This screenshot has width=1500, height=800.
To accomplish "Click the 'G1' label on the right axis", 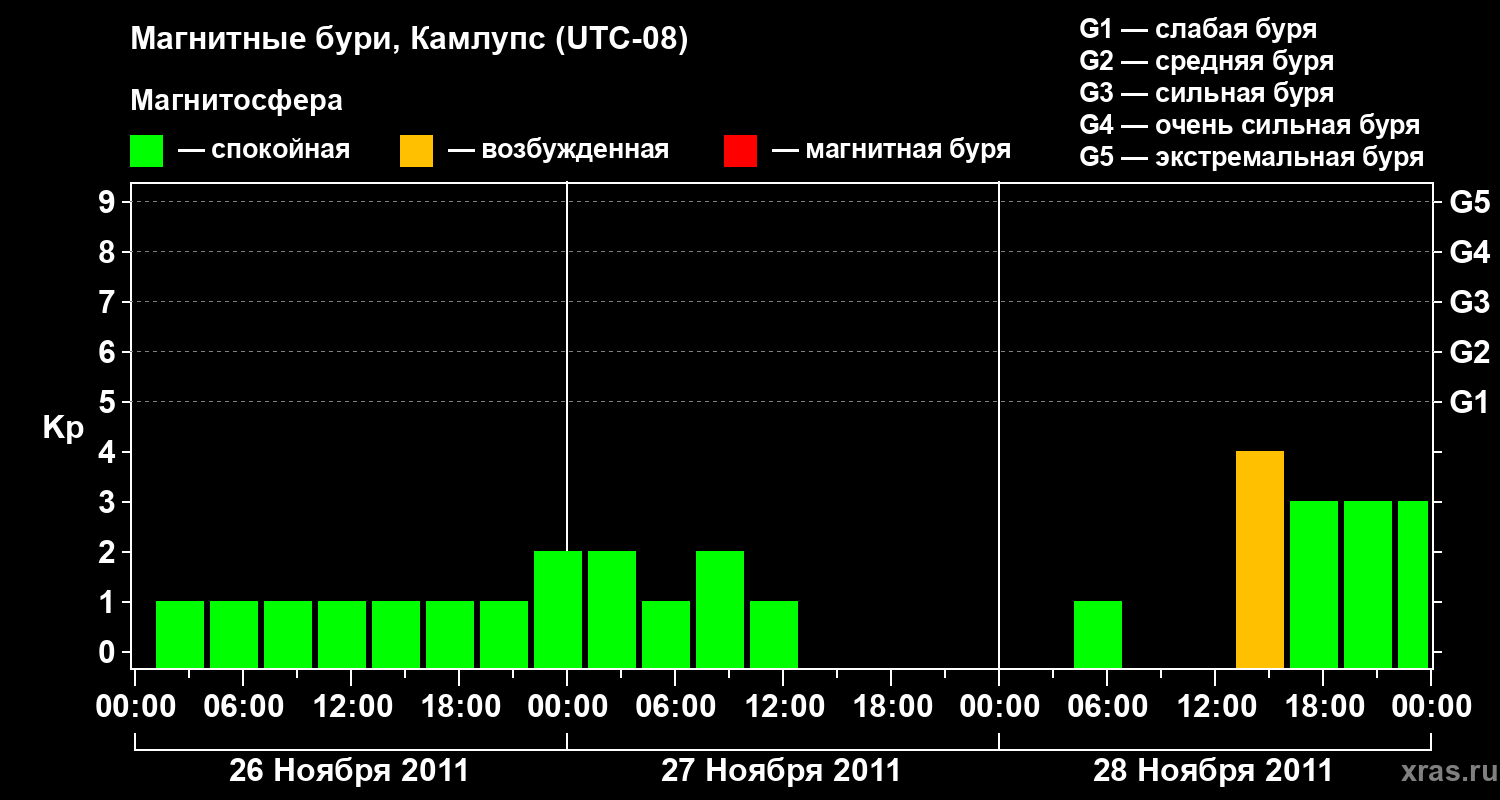I will (x=1469, y=402).
